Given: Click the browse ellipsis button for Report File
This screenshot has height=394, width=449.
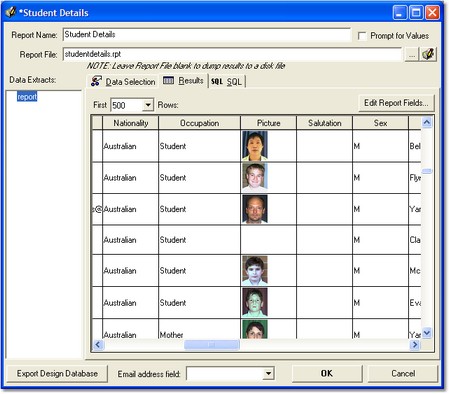Looking at the screenshot, I should 412,55.
